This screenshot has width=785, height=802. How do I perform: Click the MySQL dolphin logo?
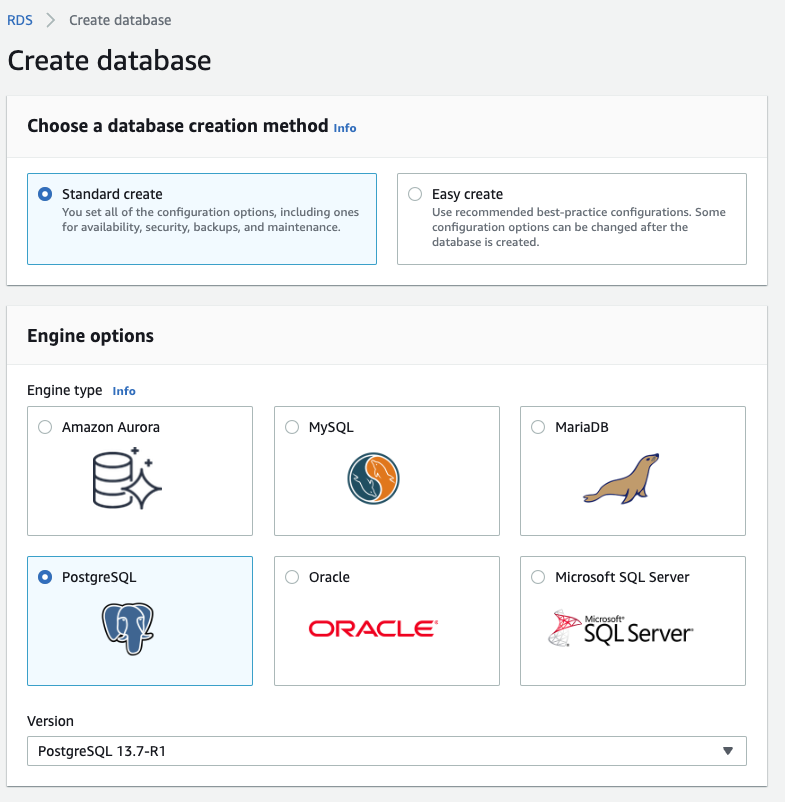pyautogui.click(x=373, y=478)
